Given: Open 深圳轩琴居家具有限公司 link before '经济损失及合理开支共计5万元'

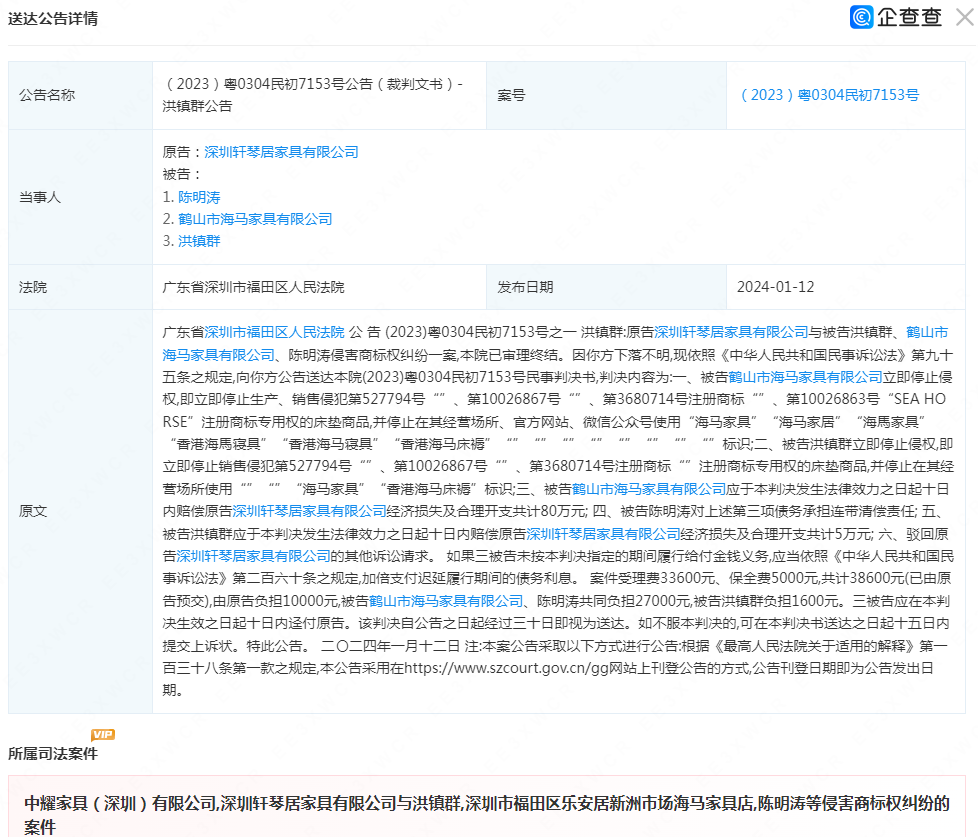Looking at the screenshot, I should (603, 533).
